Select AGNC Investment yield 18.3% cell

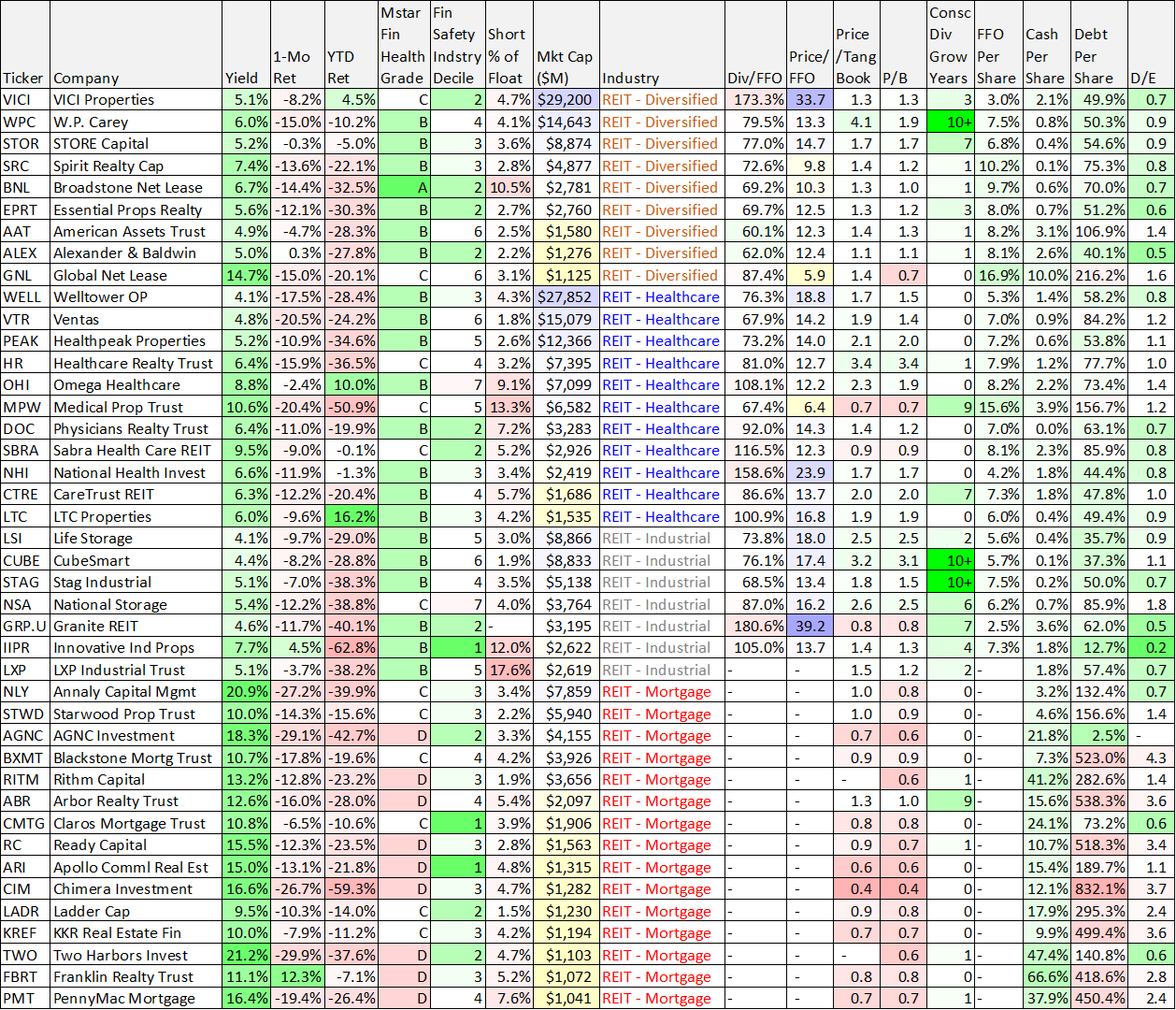pyautogui.click(x=247, y=736)
